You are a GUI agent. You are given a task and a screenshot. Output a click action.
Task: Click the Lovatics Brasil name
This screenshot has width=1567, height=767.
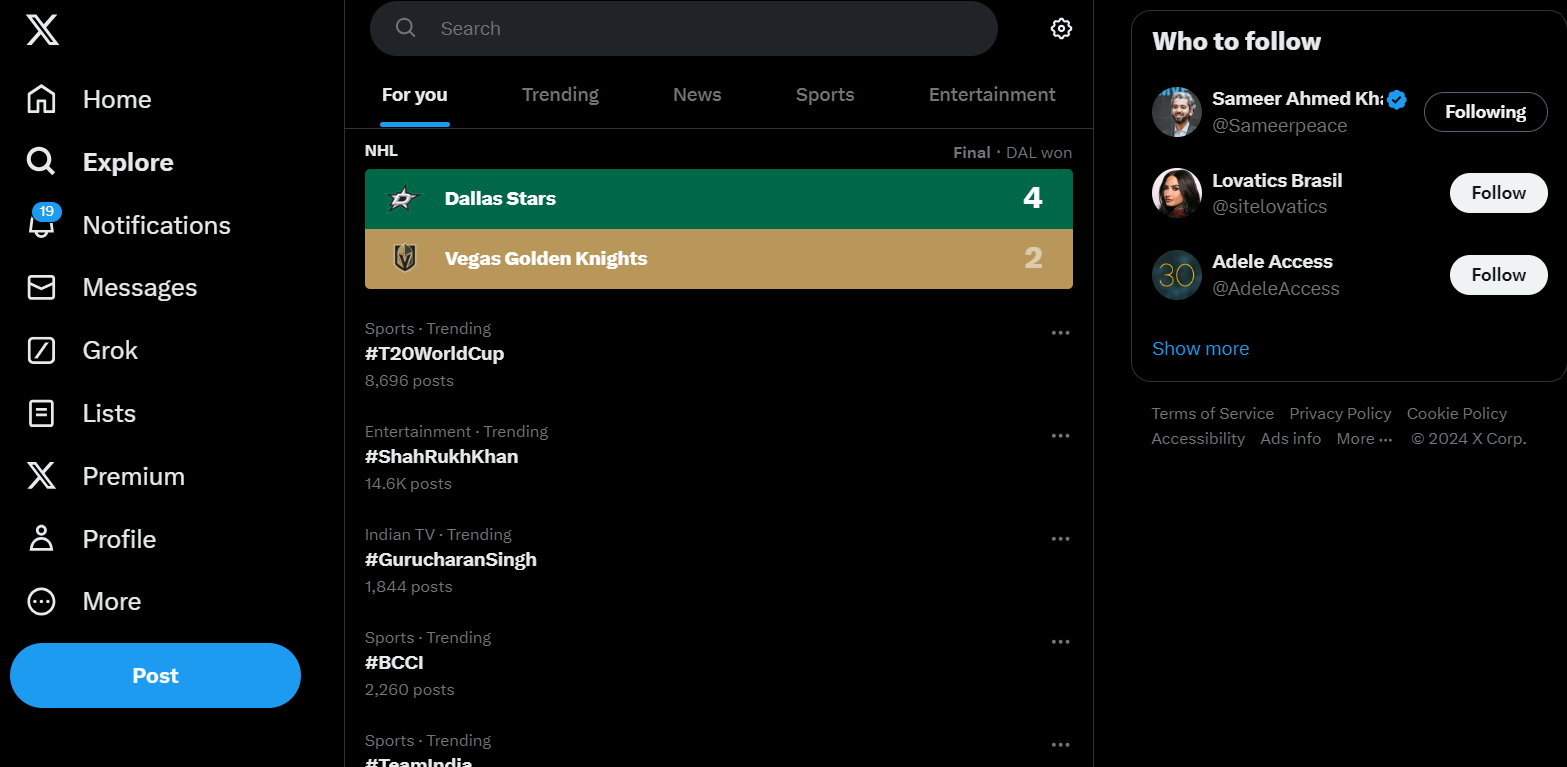[x=1277, y=181]
